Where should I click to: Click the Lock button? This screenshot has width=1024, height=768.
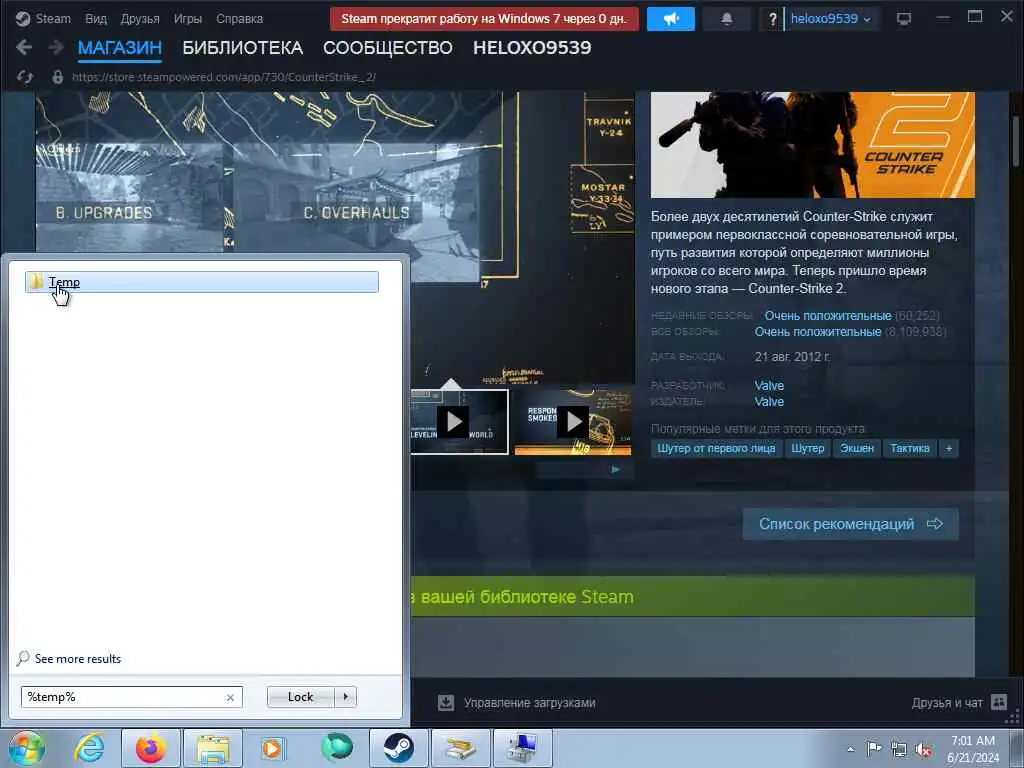[x=300, y=697]
